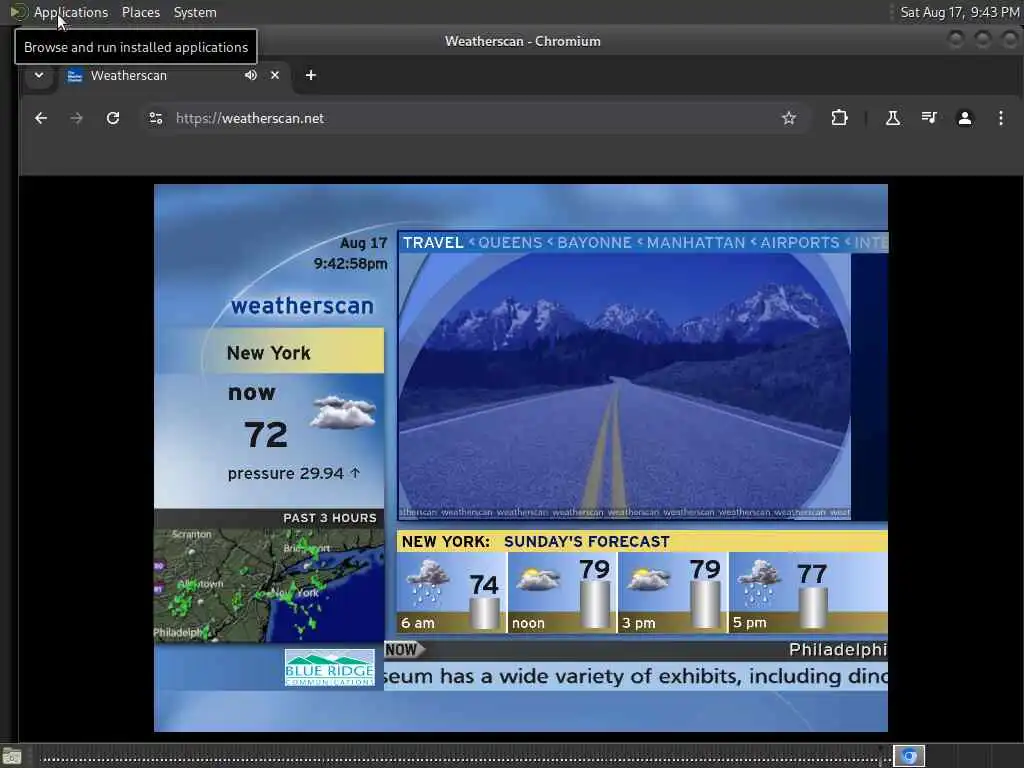Click the noon partly sunny icon
Image resolution: width=1024 pixels, height=768 pixels.
click(537, 579)
